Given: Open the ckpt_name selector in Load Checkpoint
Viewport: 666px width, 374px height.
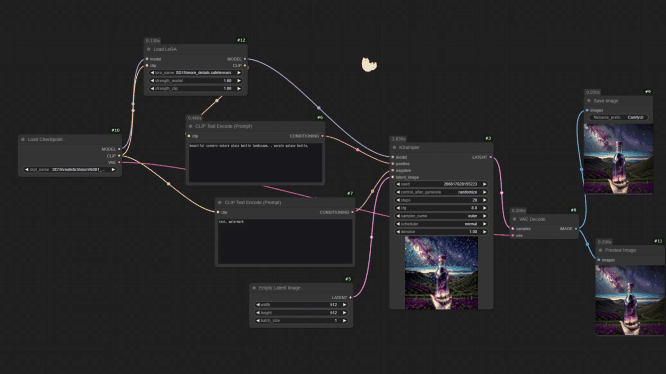Looking at the screenshot, I should (70, 169).
